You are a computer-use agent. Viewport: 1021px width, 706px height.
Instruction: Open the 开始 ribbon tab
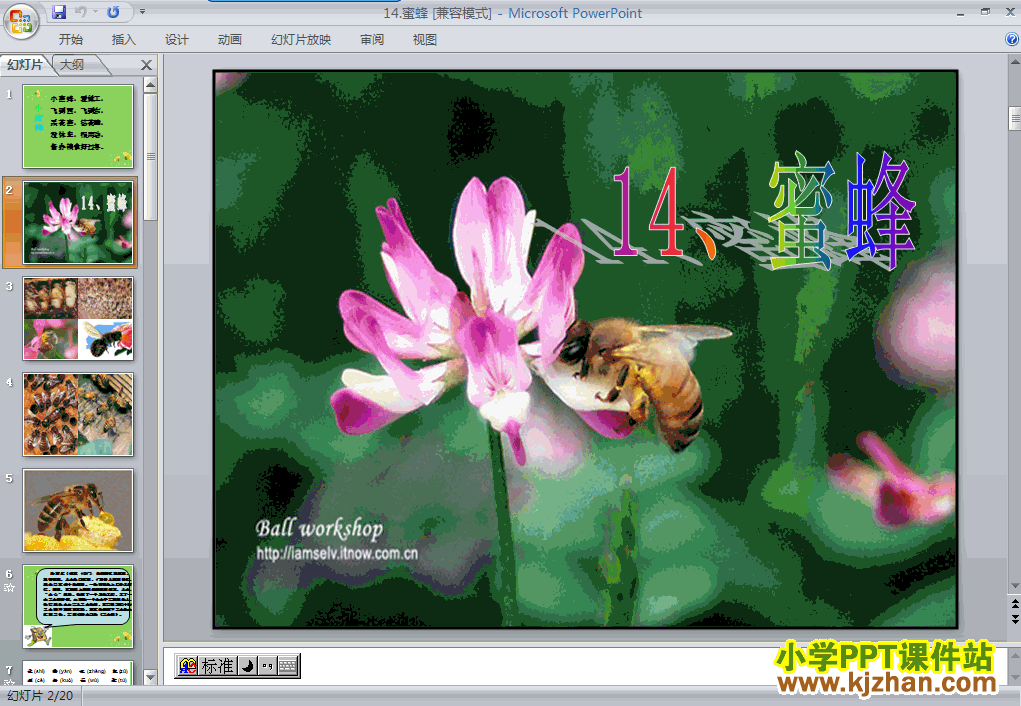(x=71, y=40)
